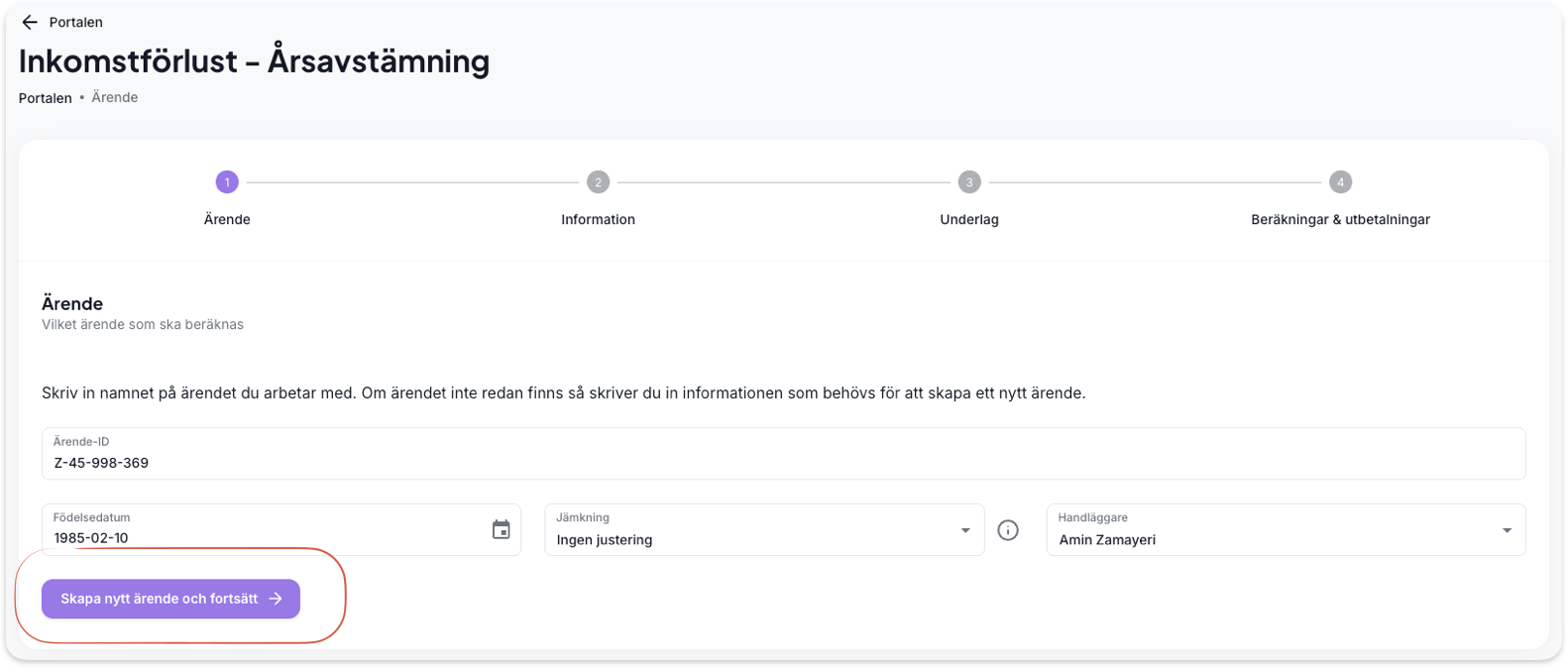Screen dimensions: 1568x670
Task: Go to step 2 Information circle
Action: [598, 182]
